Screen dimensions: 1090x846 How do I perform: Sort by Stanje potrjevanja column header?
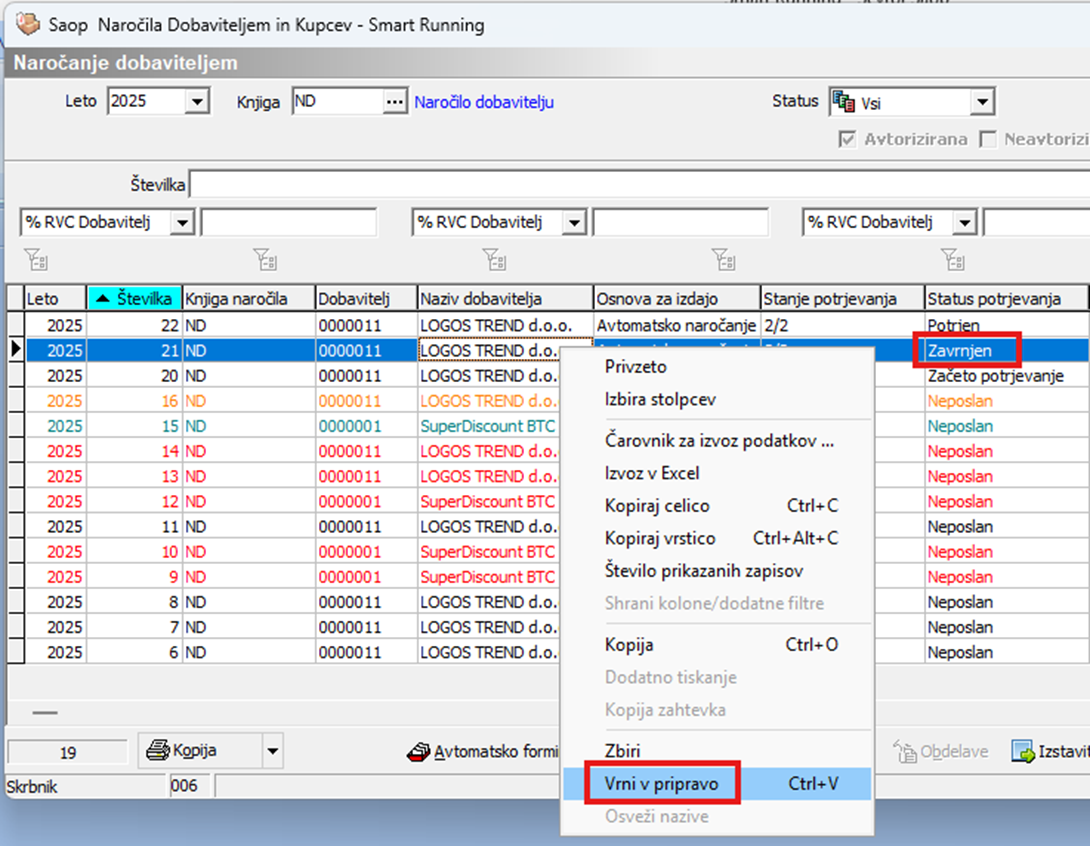[843, 299]
